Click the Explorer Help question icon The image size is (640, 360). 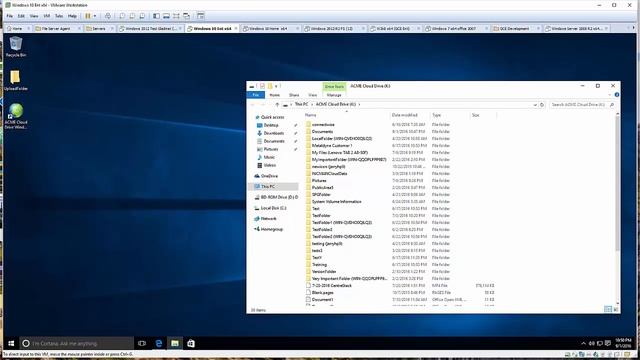[616, 95]
